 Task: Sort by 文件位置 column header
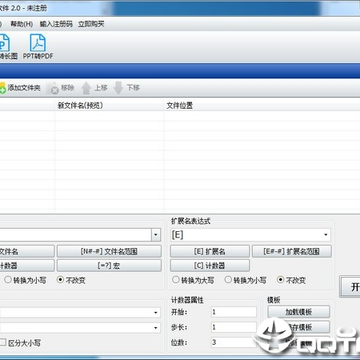(x=179, y=106)
